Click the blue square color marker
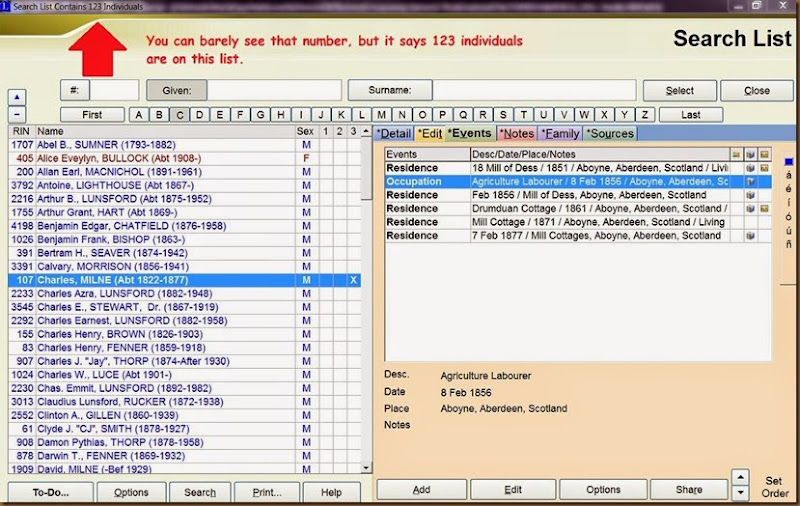800x506 pixels. 789,161
